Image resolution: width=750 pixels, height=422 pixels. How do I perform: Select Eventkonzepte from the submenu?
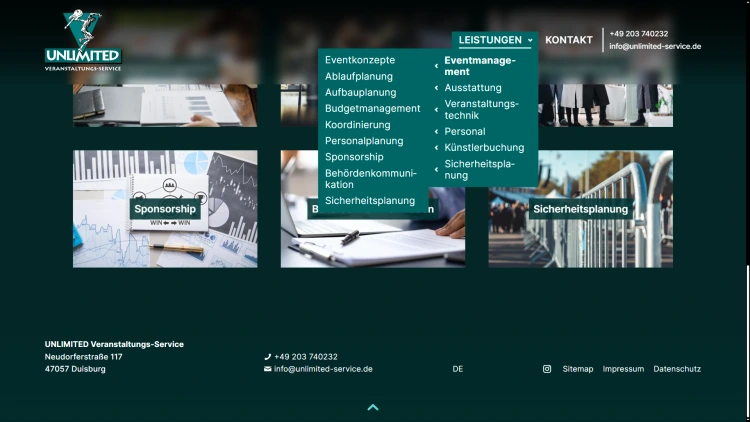point(360,60)
